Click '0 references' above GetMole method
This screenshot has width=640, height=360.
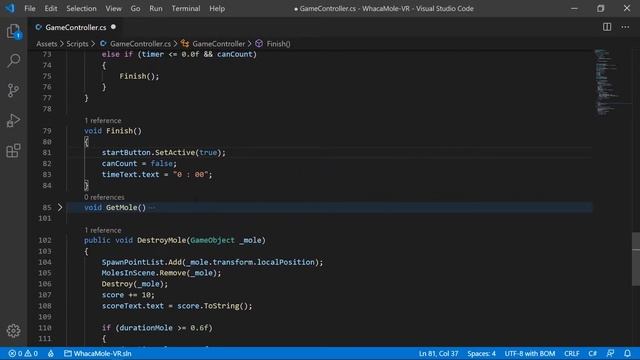coord(104,197)
